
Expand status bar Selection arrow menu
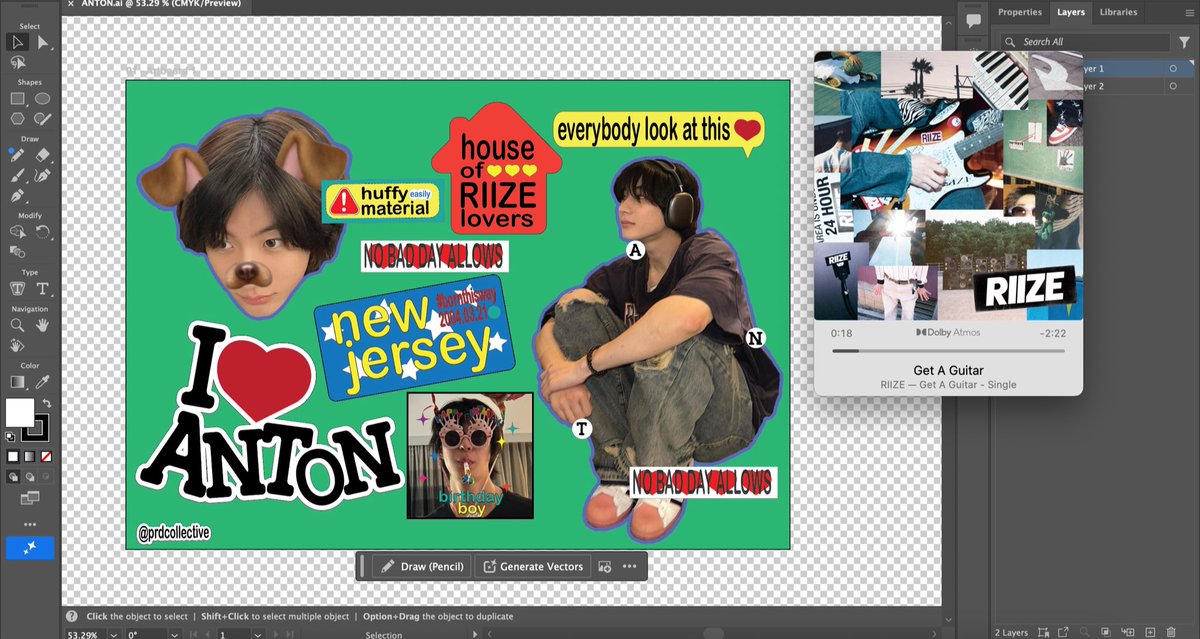(x=474, y=634)
